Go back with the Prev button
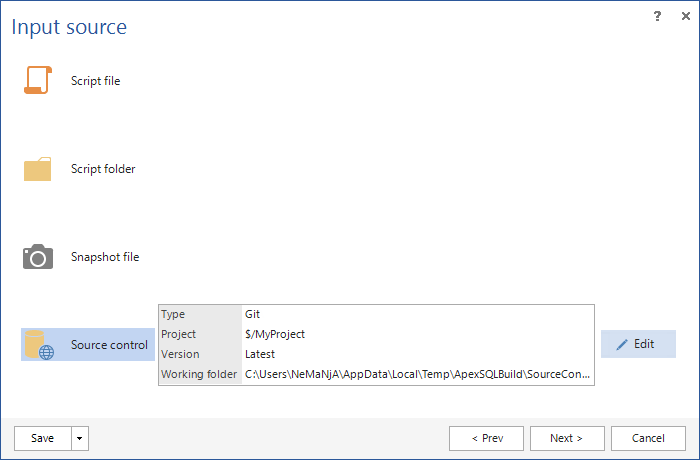This screenshot has height=460, width=700. (486, 438)
